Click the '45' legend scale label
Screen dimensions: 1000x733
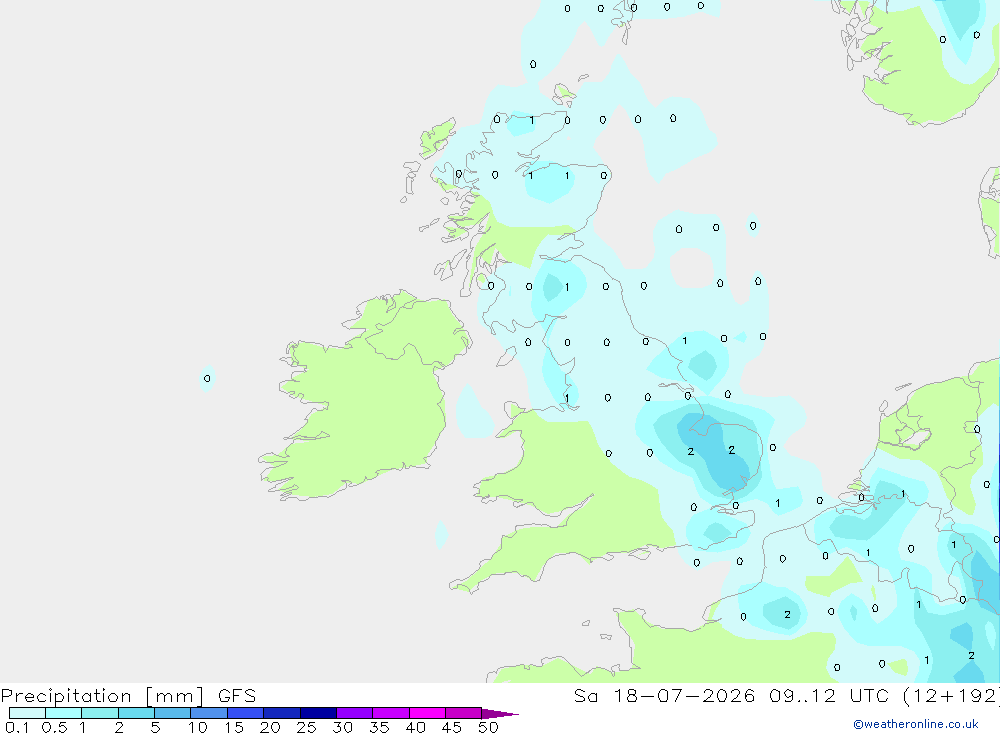pyautogui.click(x=452, y=727)
